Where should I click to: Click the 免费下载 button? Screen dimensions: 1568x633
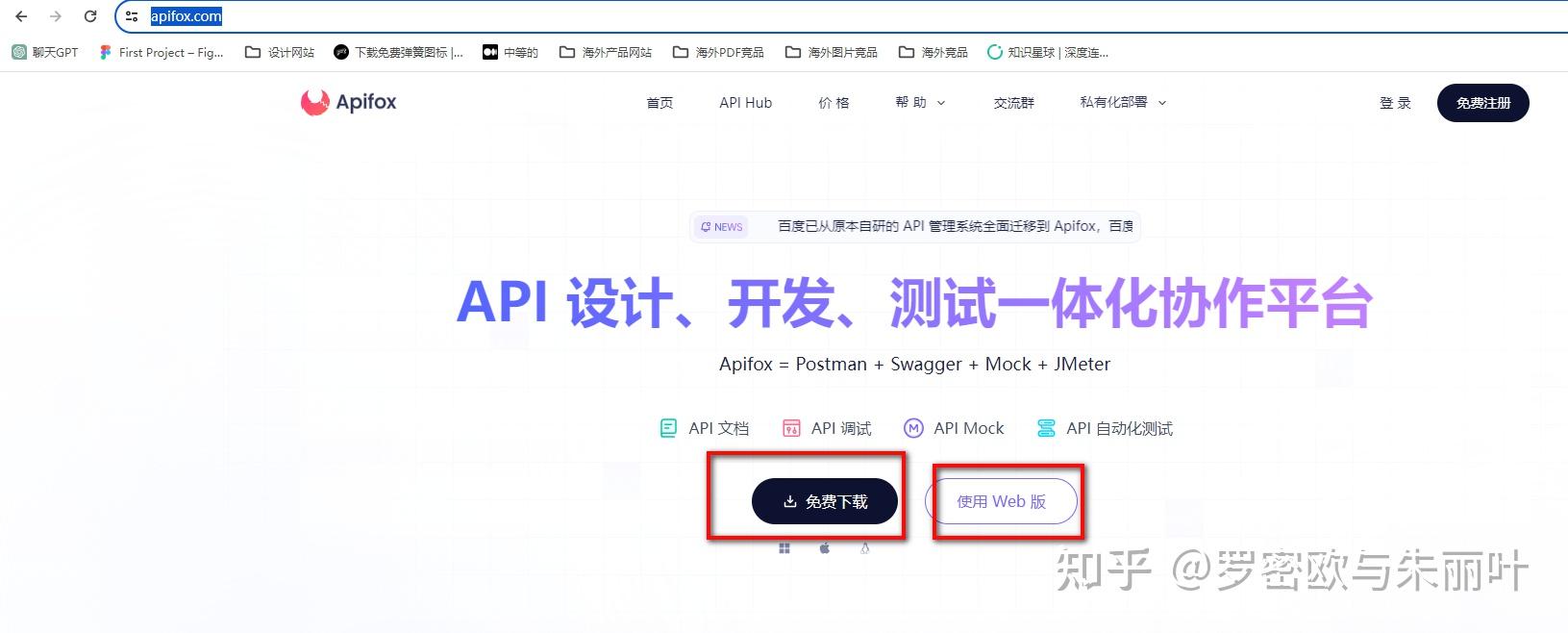[825, 501]
